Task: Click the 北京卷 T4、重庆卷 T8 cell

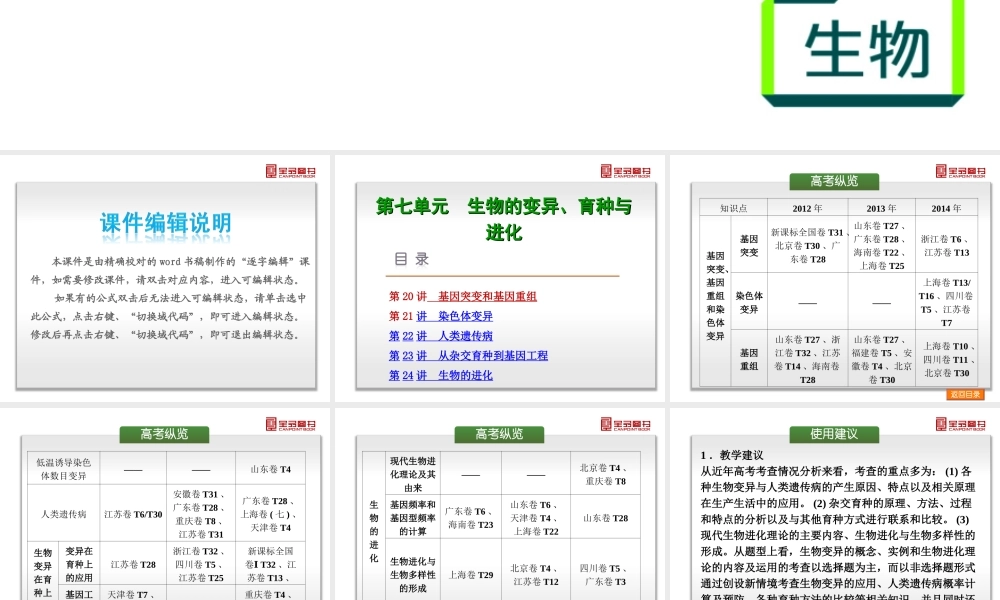Action: pos(605,474)
